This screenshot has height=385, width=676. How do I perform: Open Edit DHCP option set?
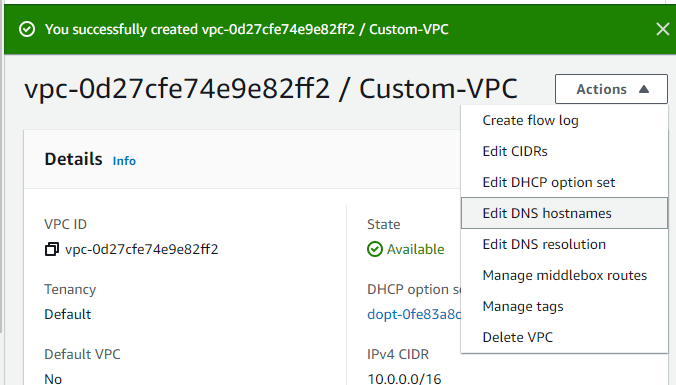pyautogui.click(x=564, y=182)
